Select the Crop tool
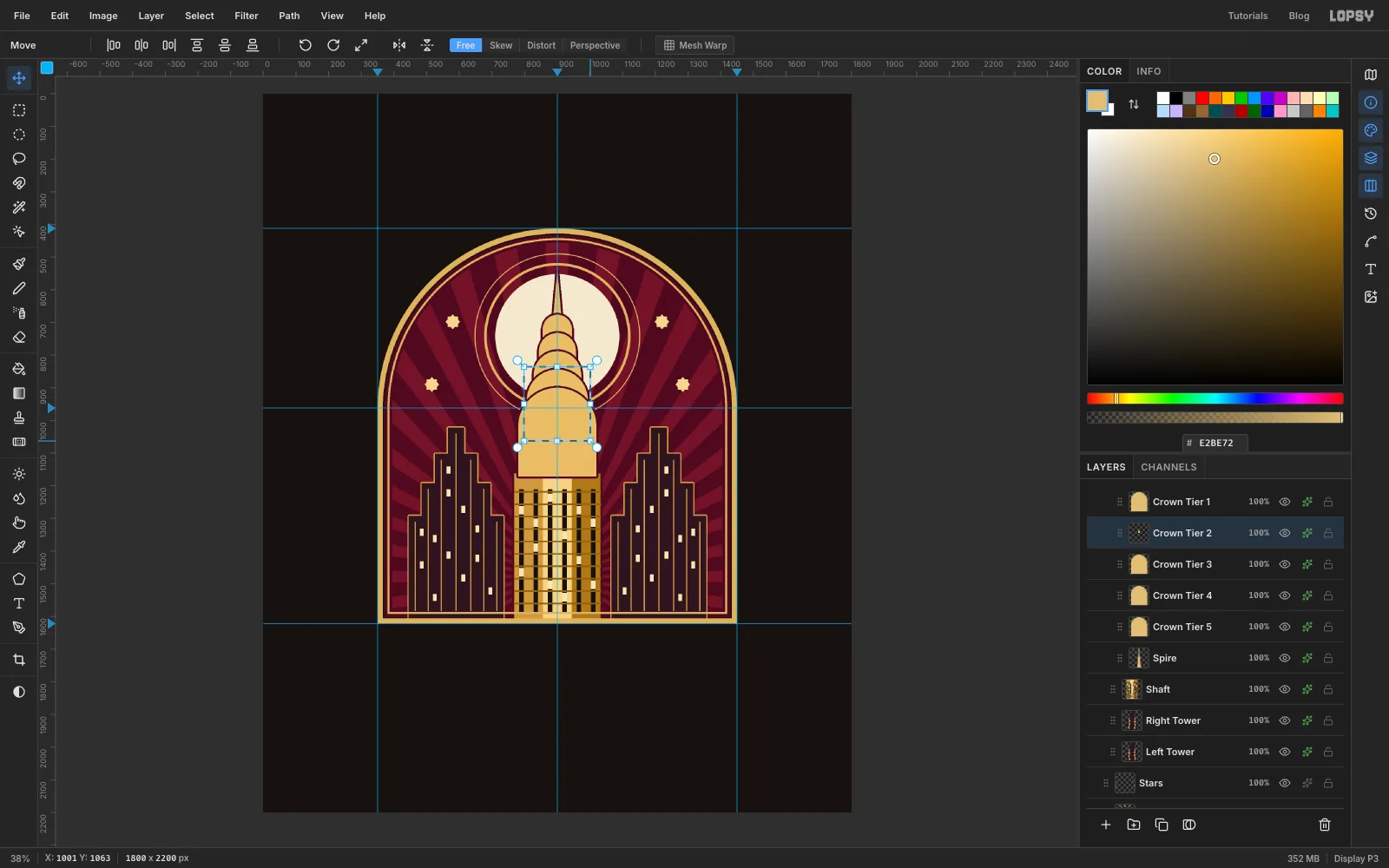 point(19,660)
